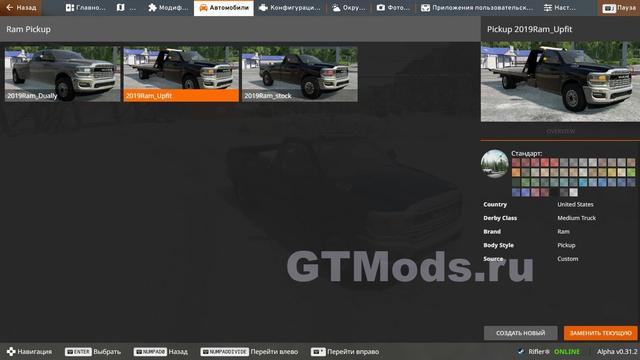640x360 pixels.
Task: Pick the bright green color swatch
Action: [x=631, y=173]
